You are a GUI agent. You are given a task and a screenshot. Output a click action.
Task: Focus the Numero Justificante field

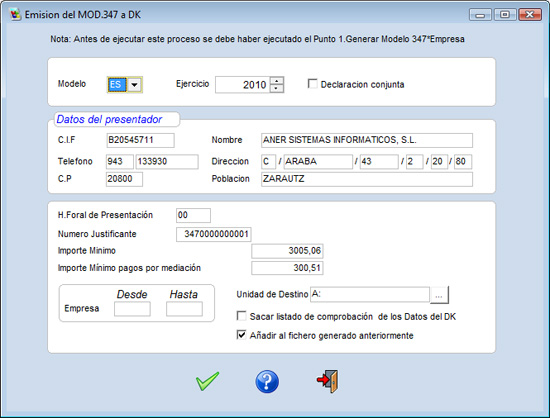[214, 234]
